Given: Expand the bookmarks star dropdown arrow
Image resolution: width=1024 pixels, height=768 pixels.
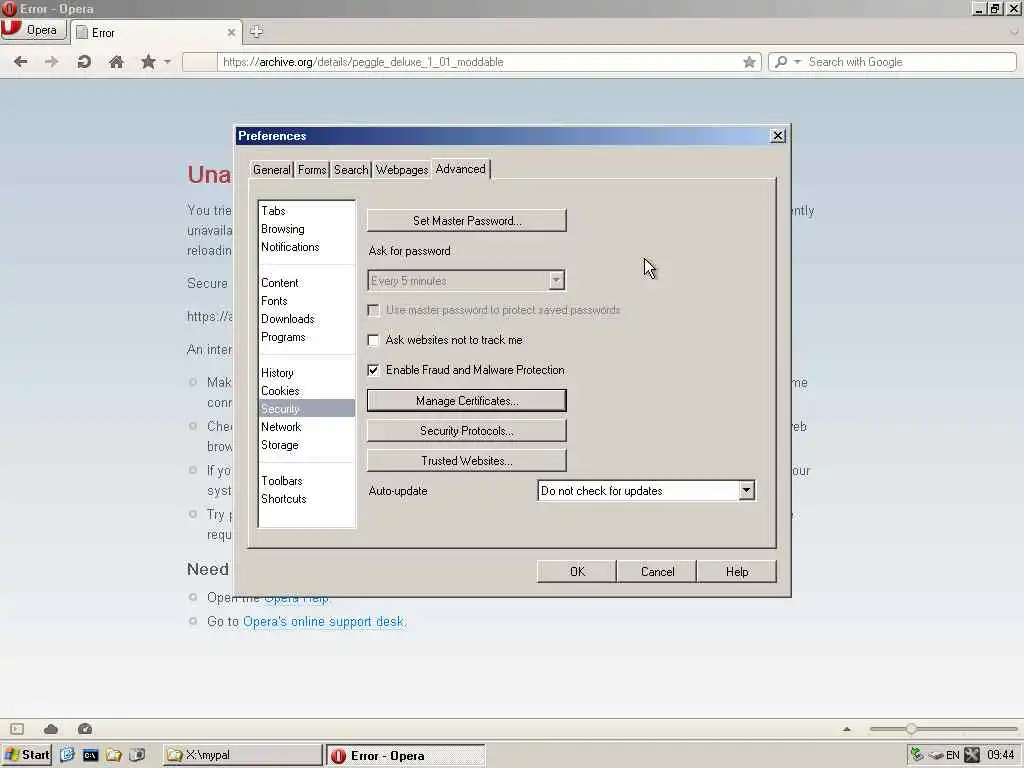Looking at the screenshot, I should [167, 62].
